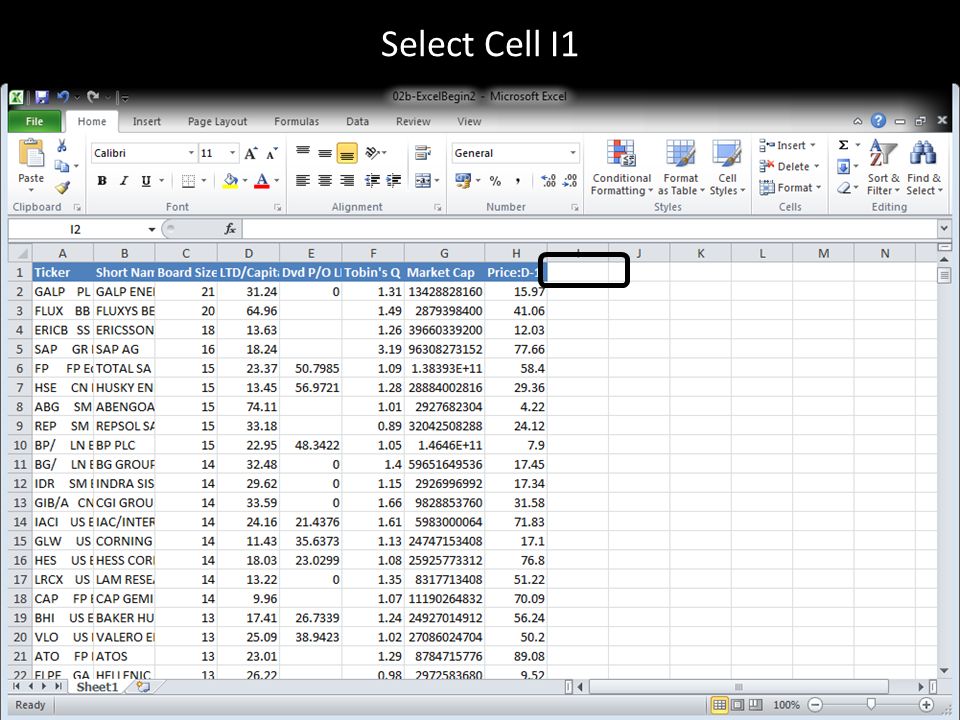Click the Paste clipboard icon

click(x=31, y=154)
